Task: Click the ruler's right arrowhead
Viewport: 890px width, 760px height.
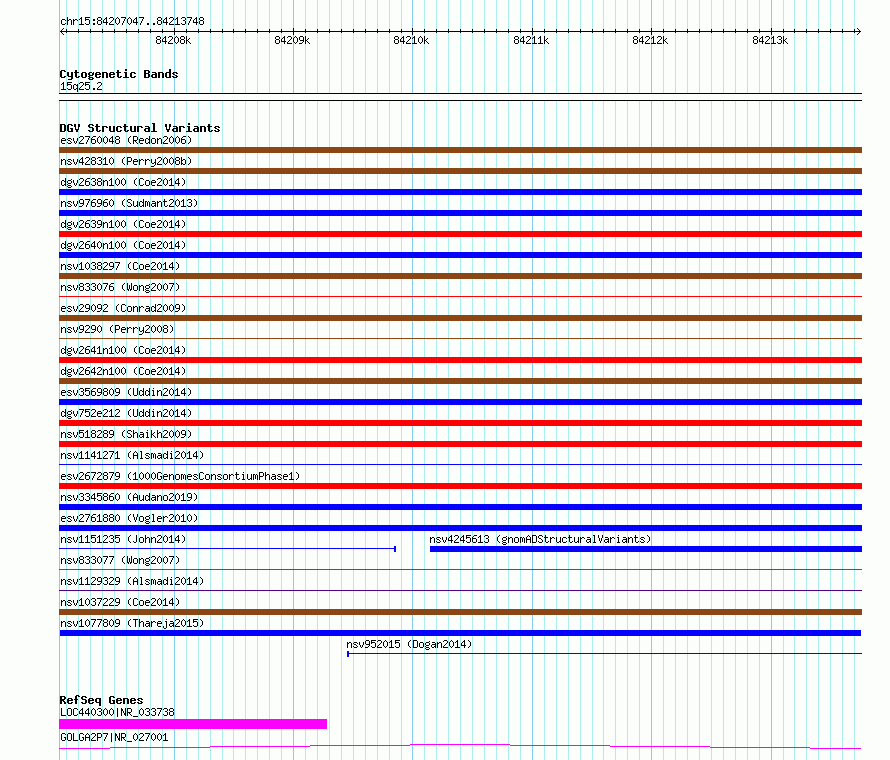Action: pyautogui.click(x=859, y=32)
